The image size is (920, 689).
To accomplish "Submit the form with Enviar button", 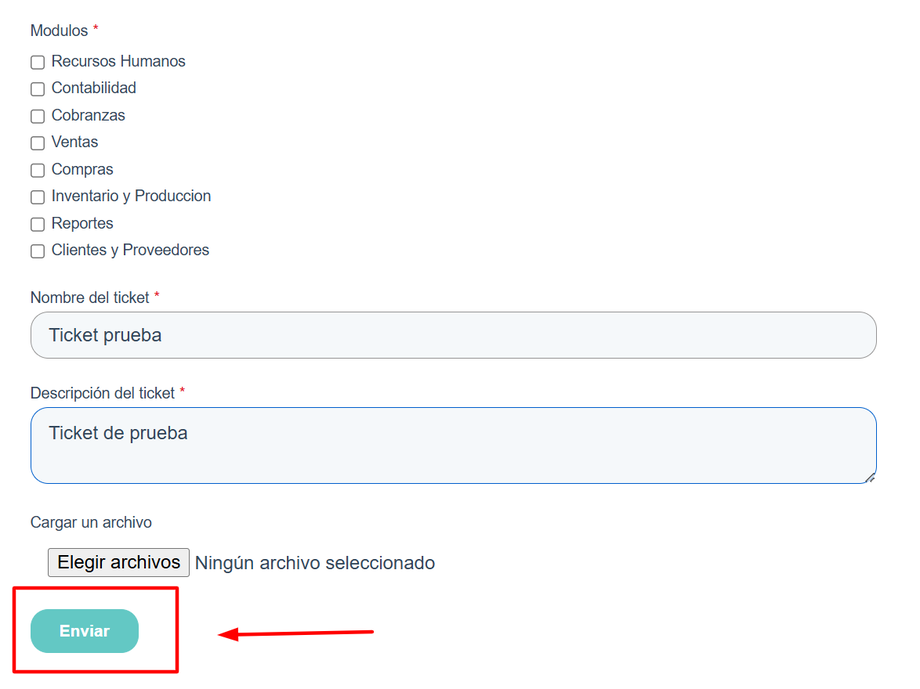I will (84, 631).
